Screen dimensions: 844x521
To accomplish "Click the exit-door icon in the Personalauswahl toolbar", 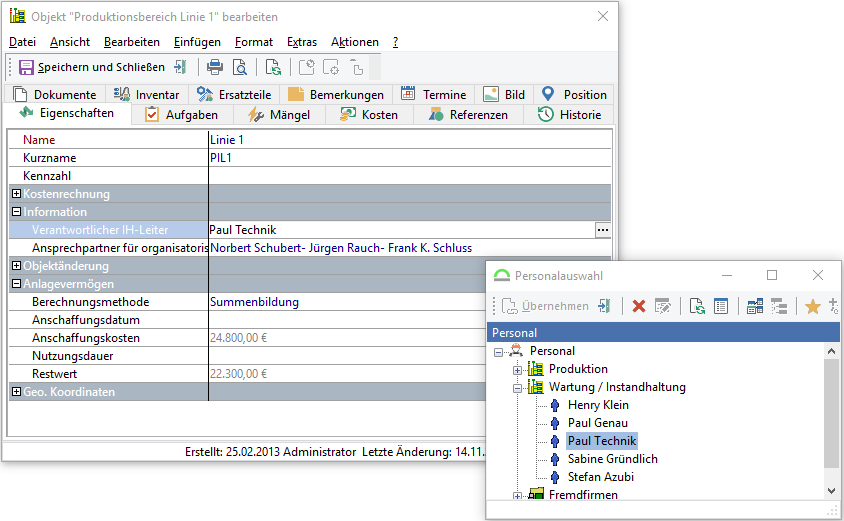I will point(604,306).
